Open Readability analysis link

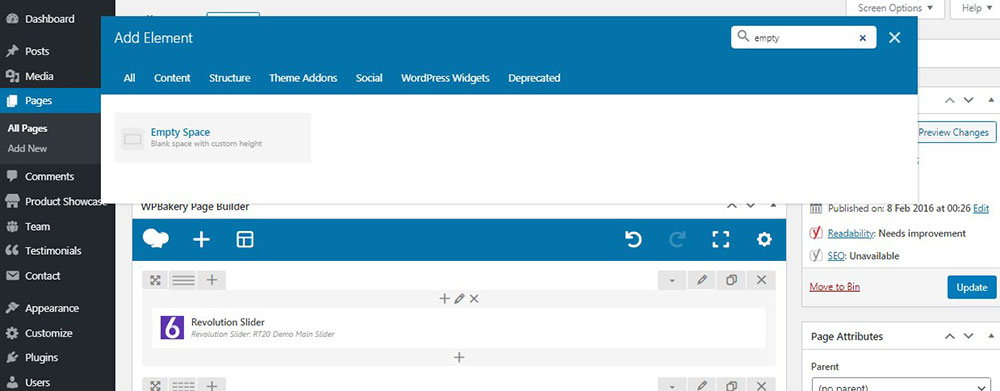[x=850, y=233]
